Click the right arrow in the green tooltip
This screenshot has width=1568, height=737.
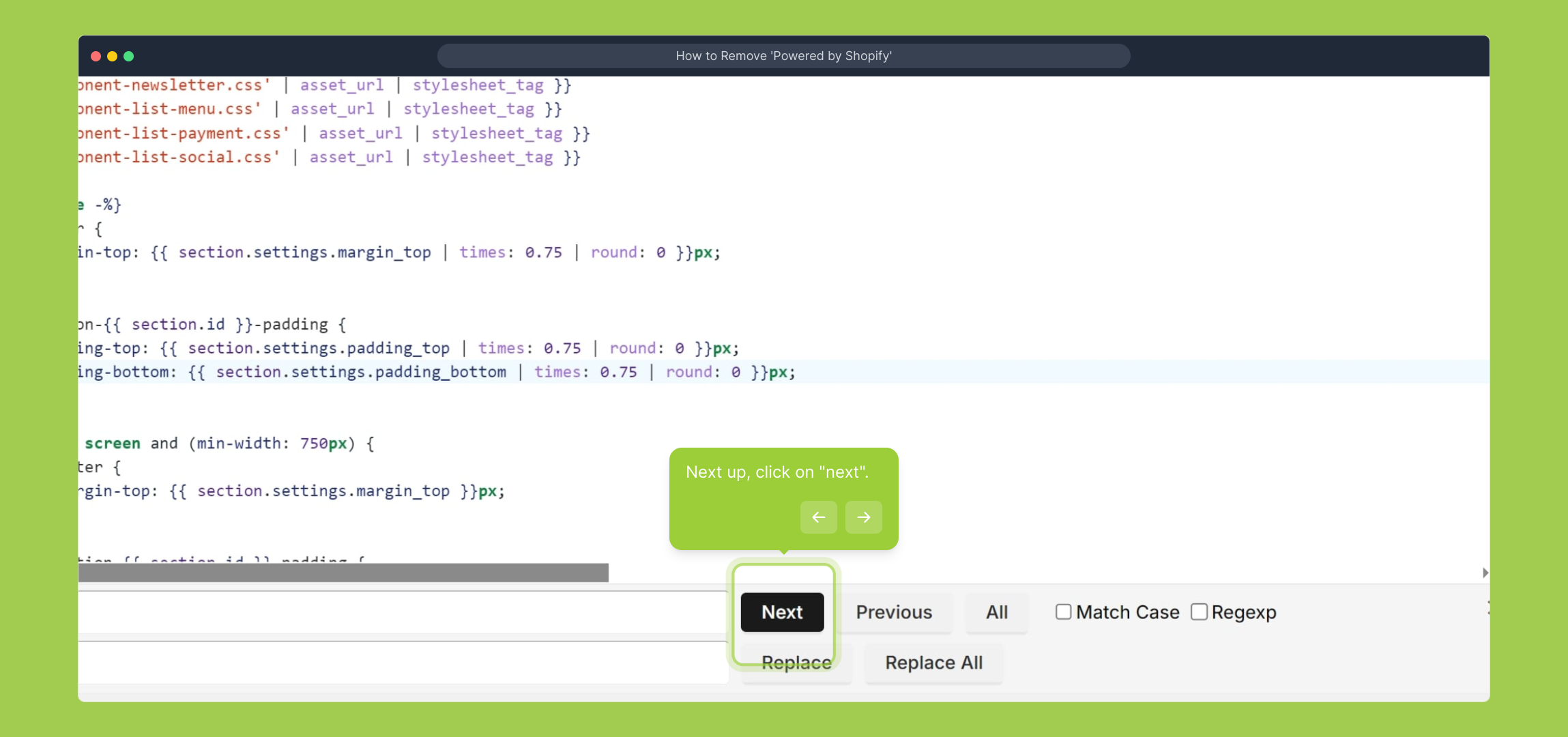click(863, 517)
